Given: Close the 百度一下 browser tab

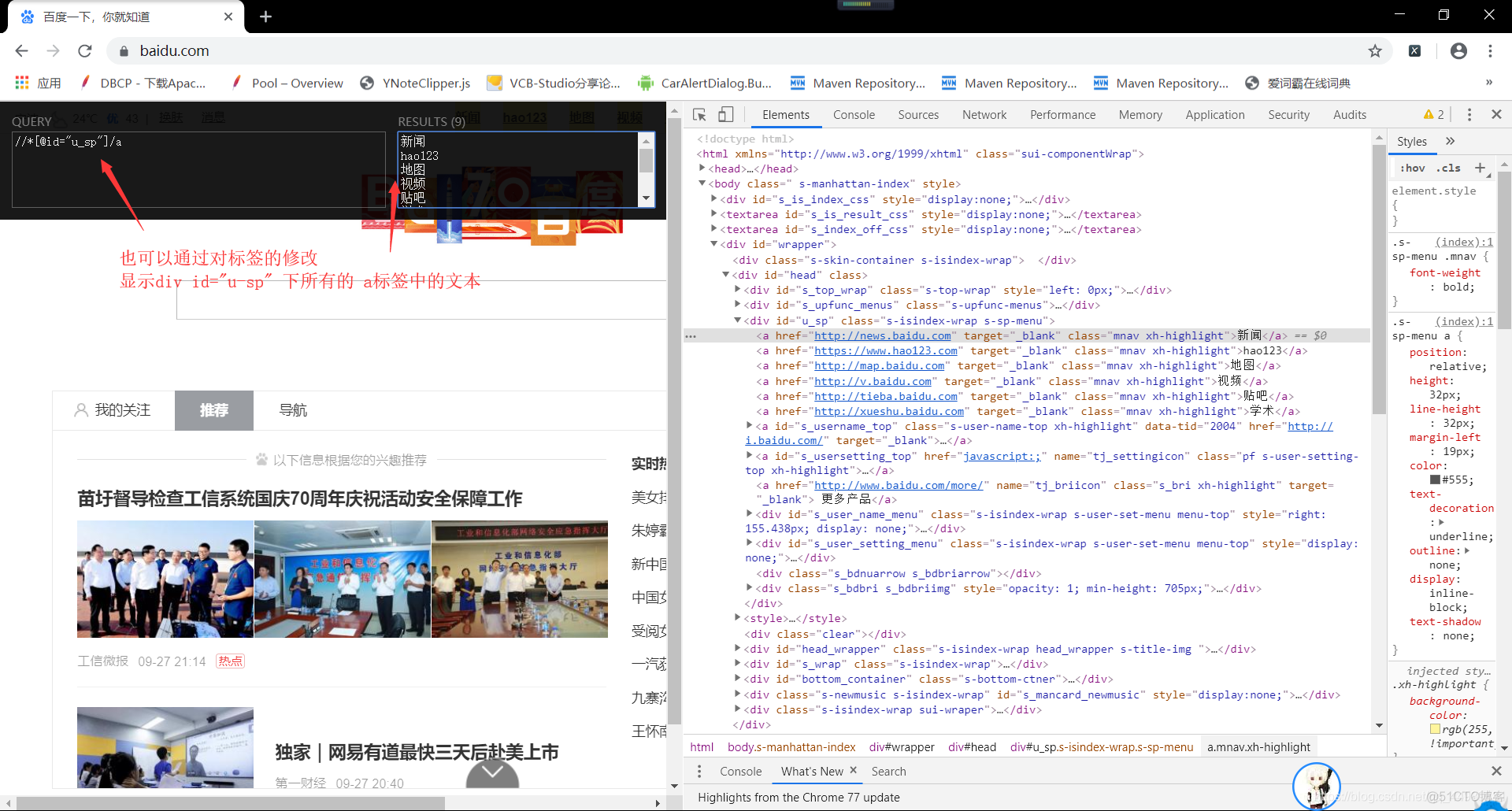Looking at the screenshot, I should pyautogui.click(x=228, y=17).
